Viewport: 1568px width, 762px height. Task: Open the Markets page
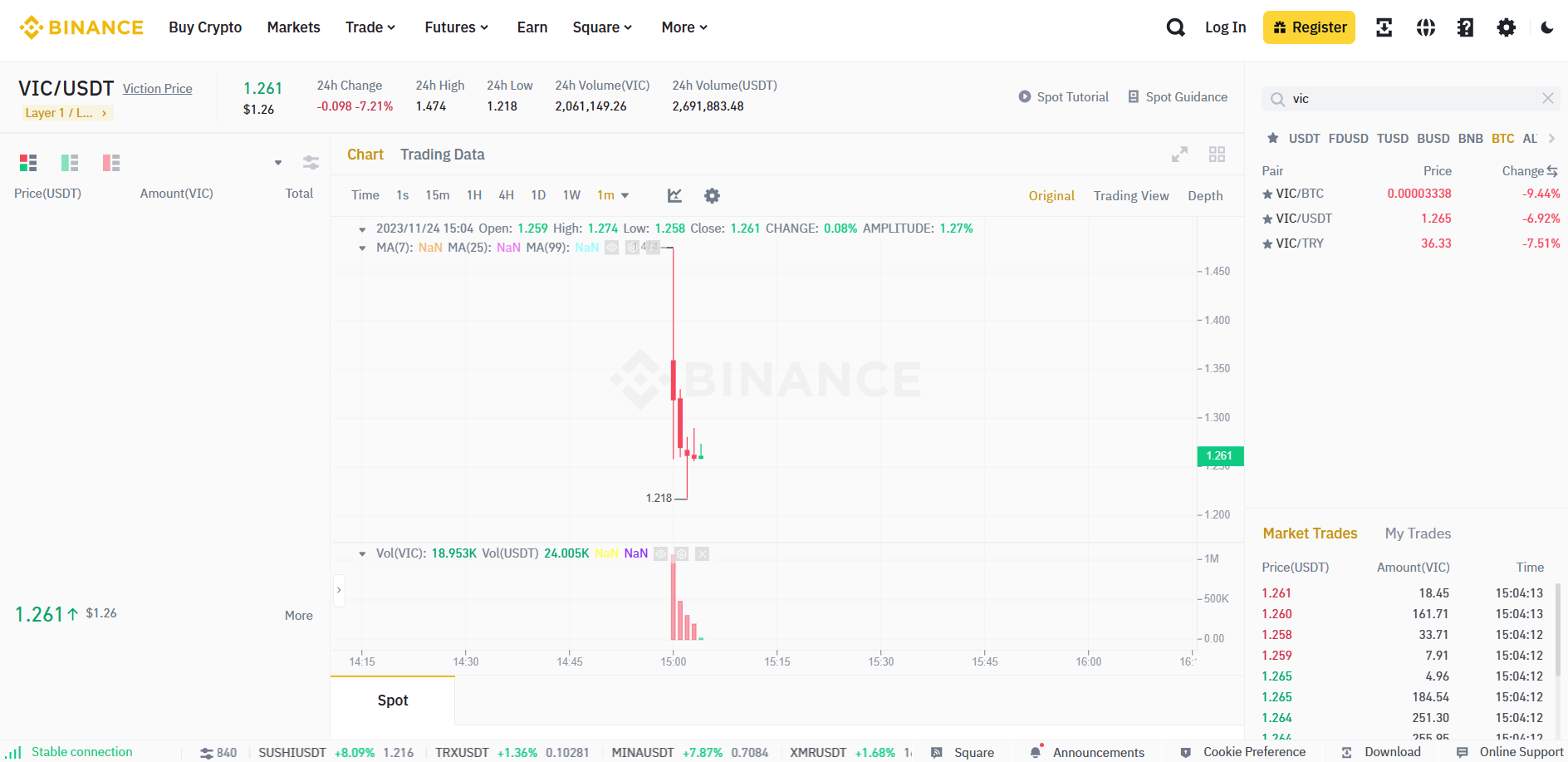click(x=293, y=27)
